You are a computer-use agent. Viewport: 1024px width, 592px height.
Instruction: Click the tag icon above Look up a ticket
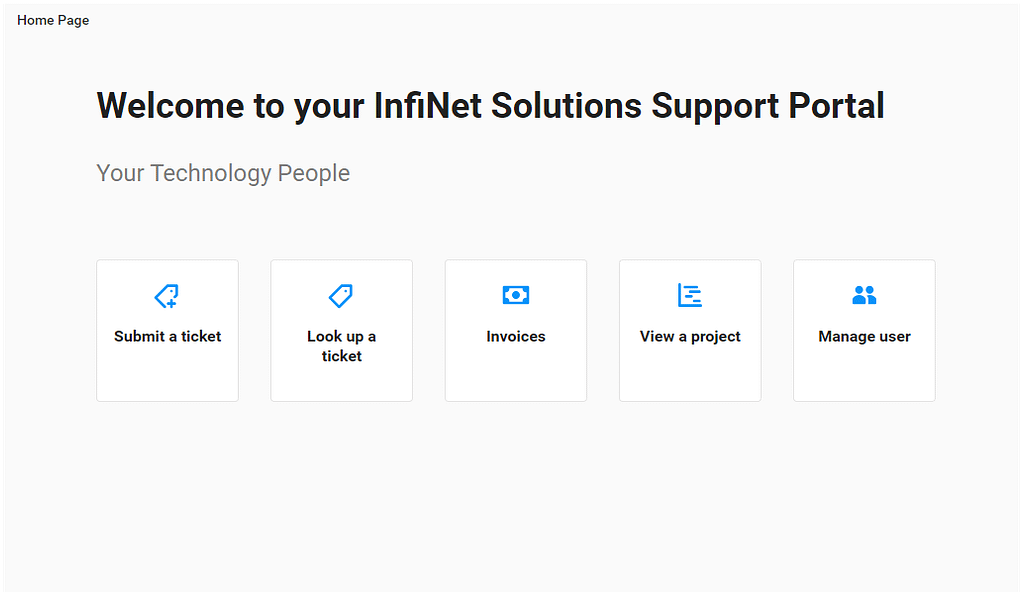[x=341, y=295]
